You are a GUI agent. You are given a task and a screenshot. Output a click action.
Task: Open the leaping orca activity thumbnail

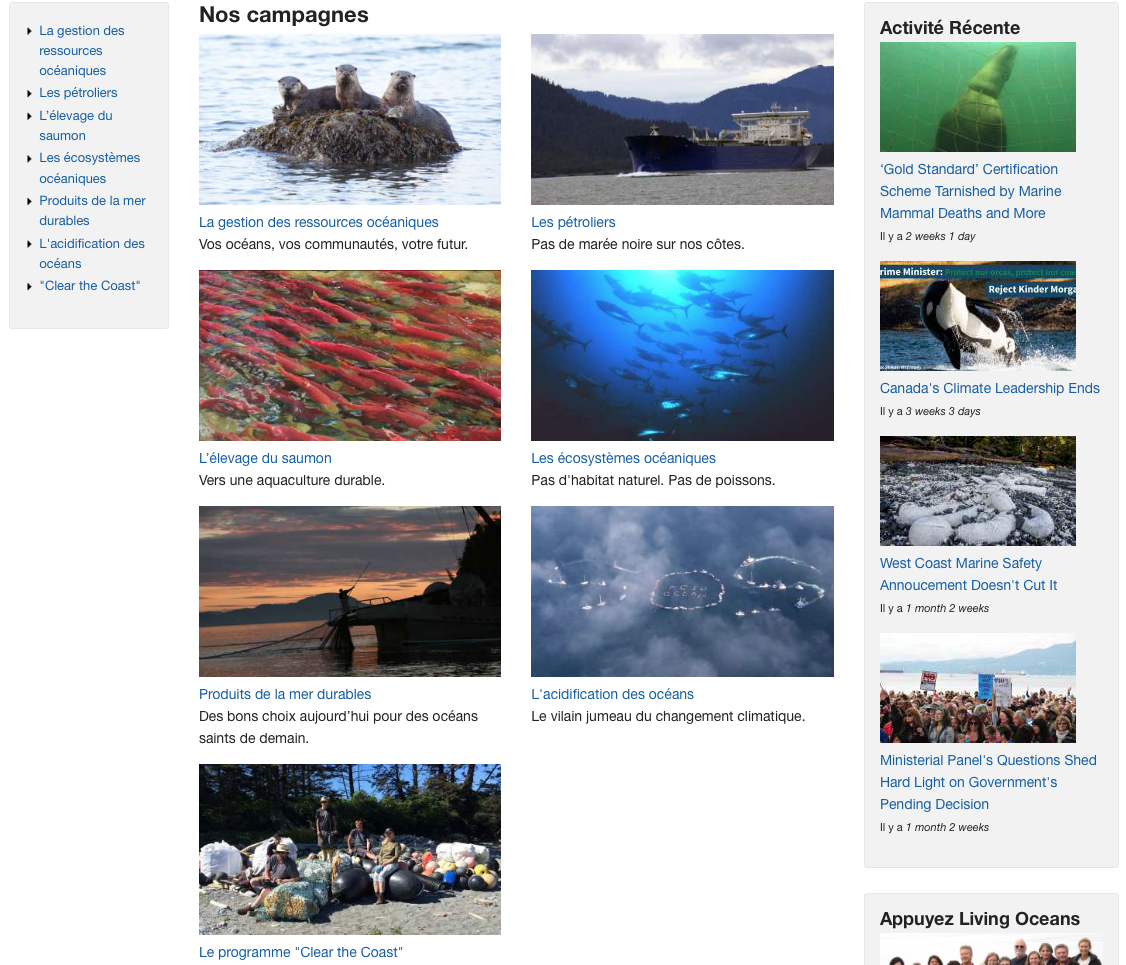pyautogui.click(x=977, y=316)
